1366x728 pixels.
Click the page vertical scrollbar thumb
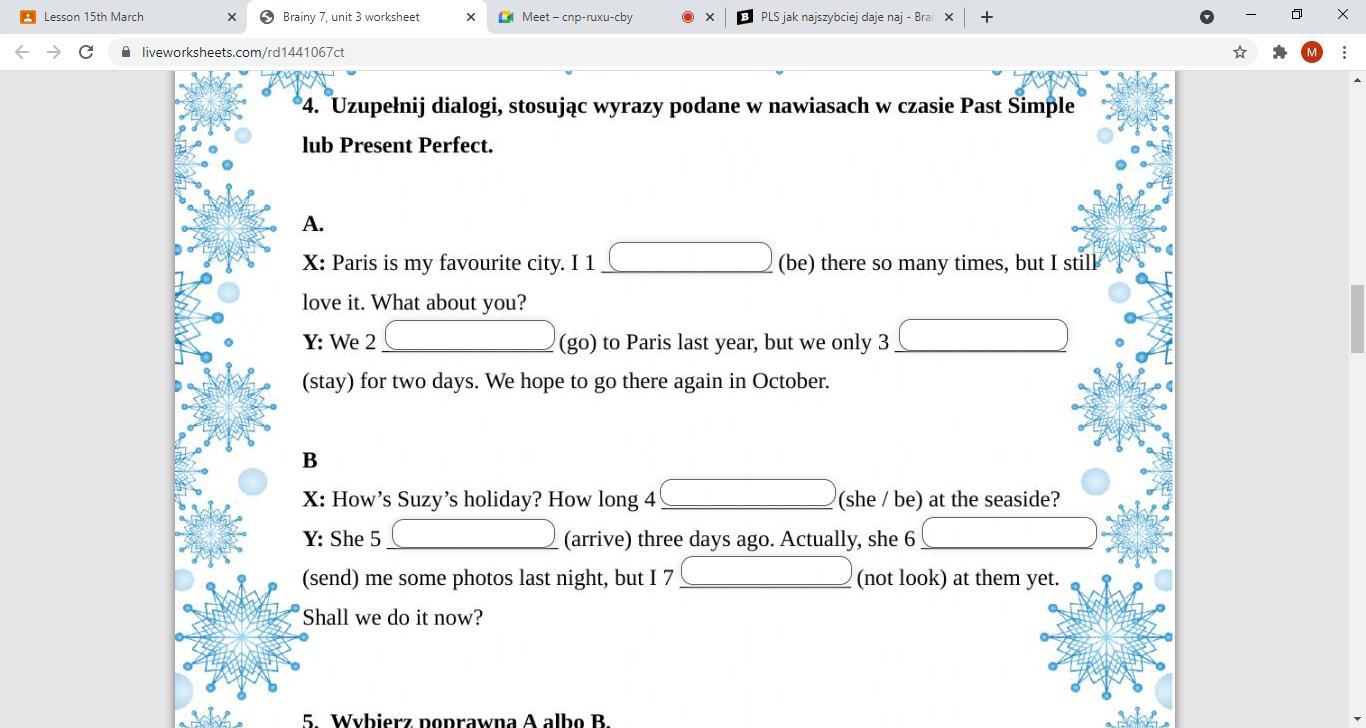point(1357,318)
